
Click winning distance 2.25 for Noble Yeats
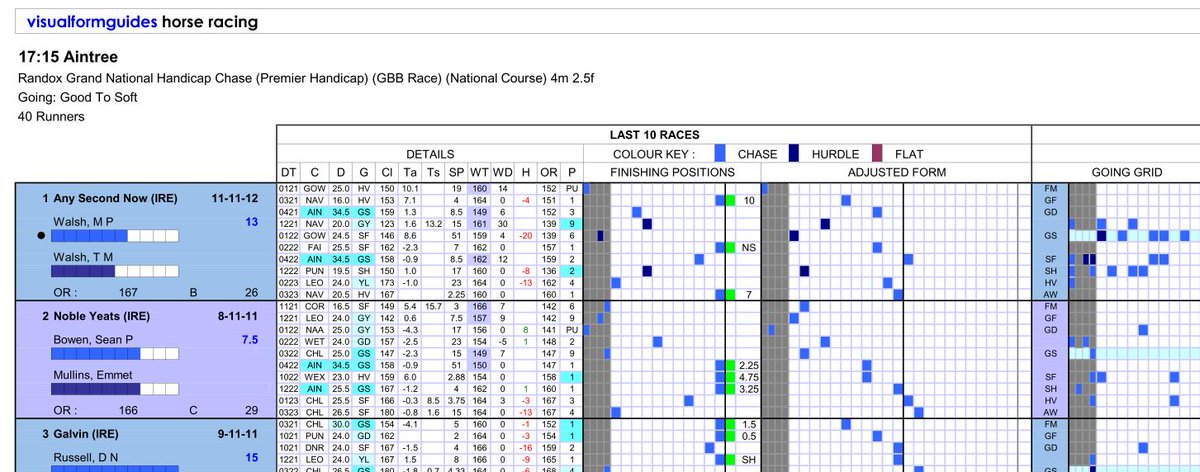click(747, 366)
